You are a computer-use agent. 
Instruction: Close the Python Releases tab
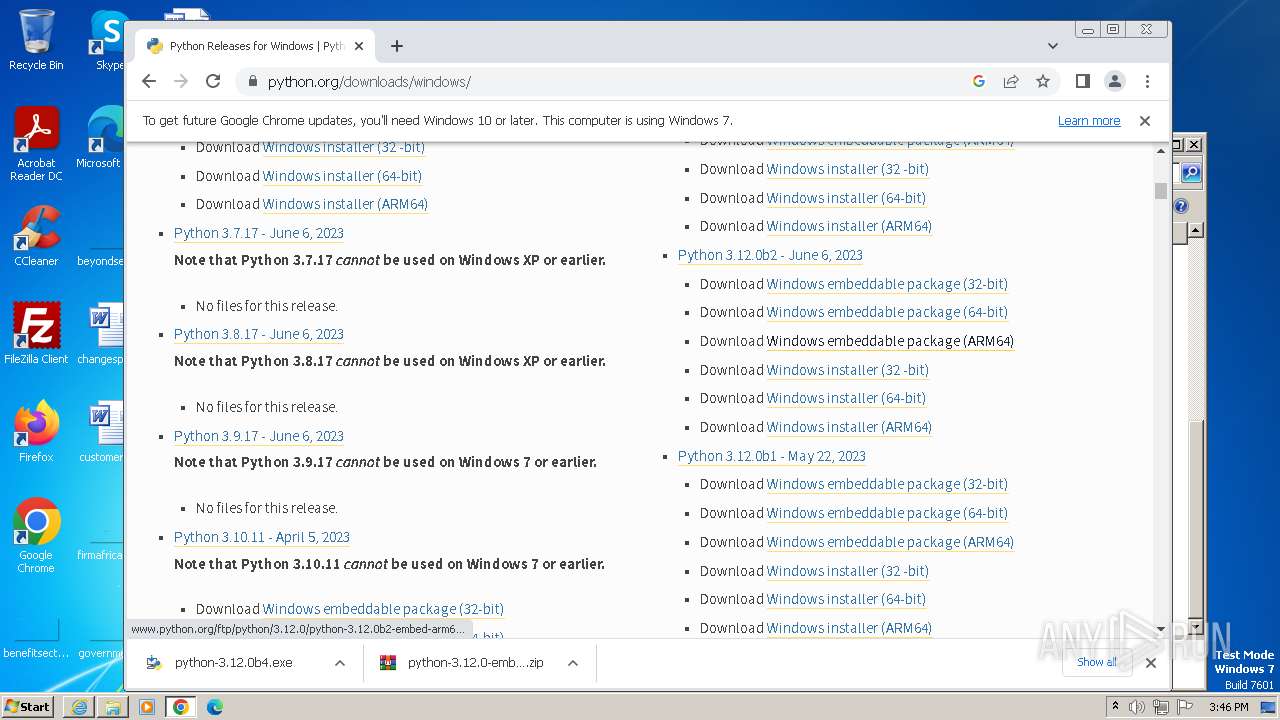(359, 46)
